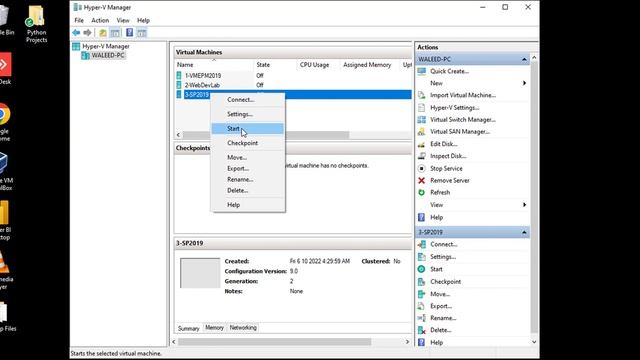Select the 1-VMEPM2019 virtual machine row
Viewport: 640px width, 360px height.
pos(293,76)
